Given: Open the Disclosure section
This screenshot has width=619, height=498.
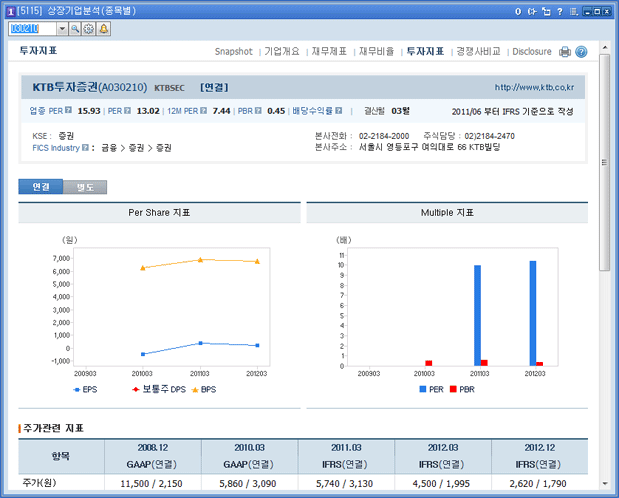Looking at the screenshot, I should click(531, 51).
